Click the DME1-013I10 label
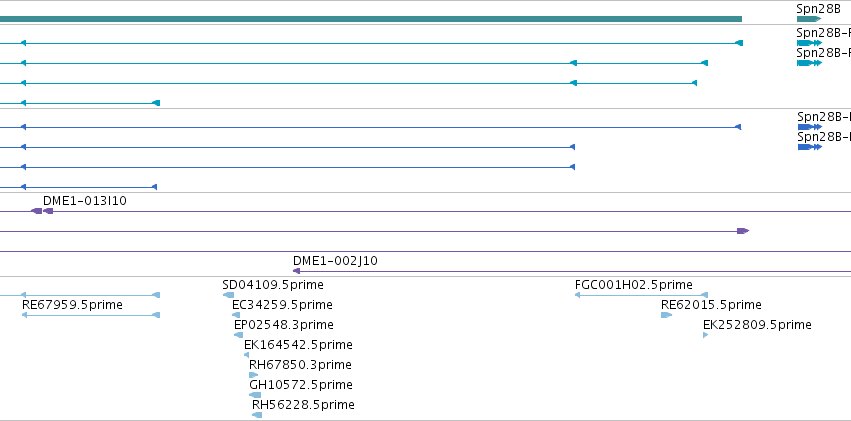The width and height of the screenshot is (851, 421). pos(85,201)
